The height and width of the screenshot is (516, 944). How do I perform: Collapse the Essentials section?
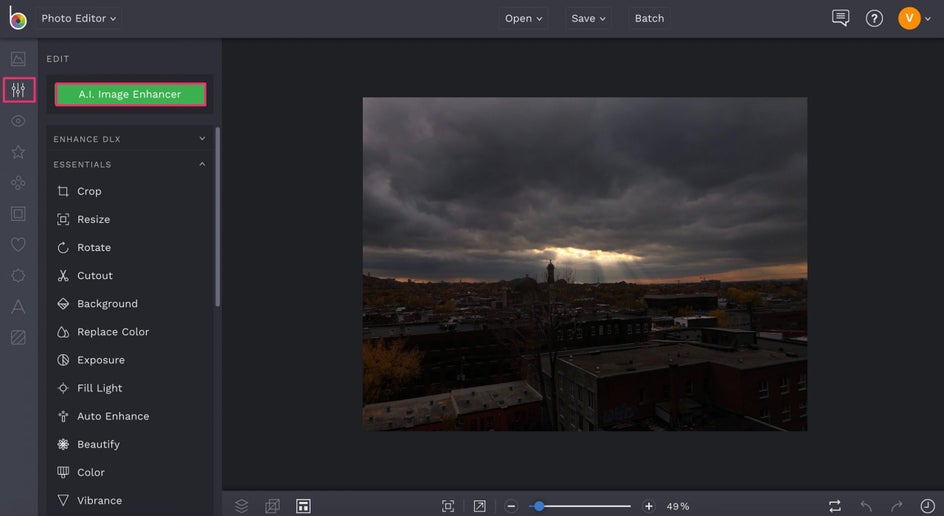coord(129,164)
